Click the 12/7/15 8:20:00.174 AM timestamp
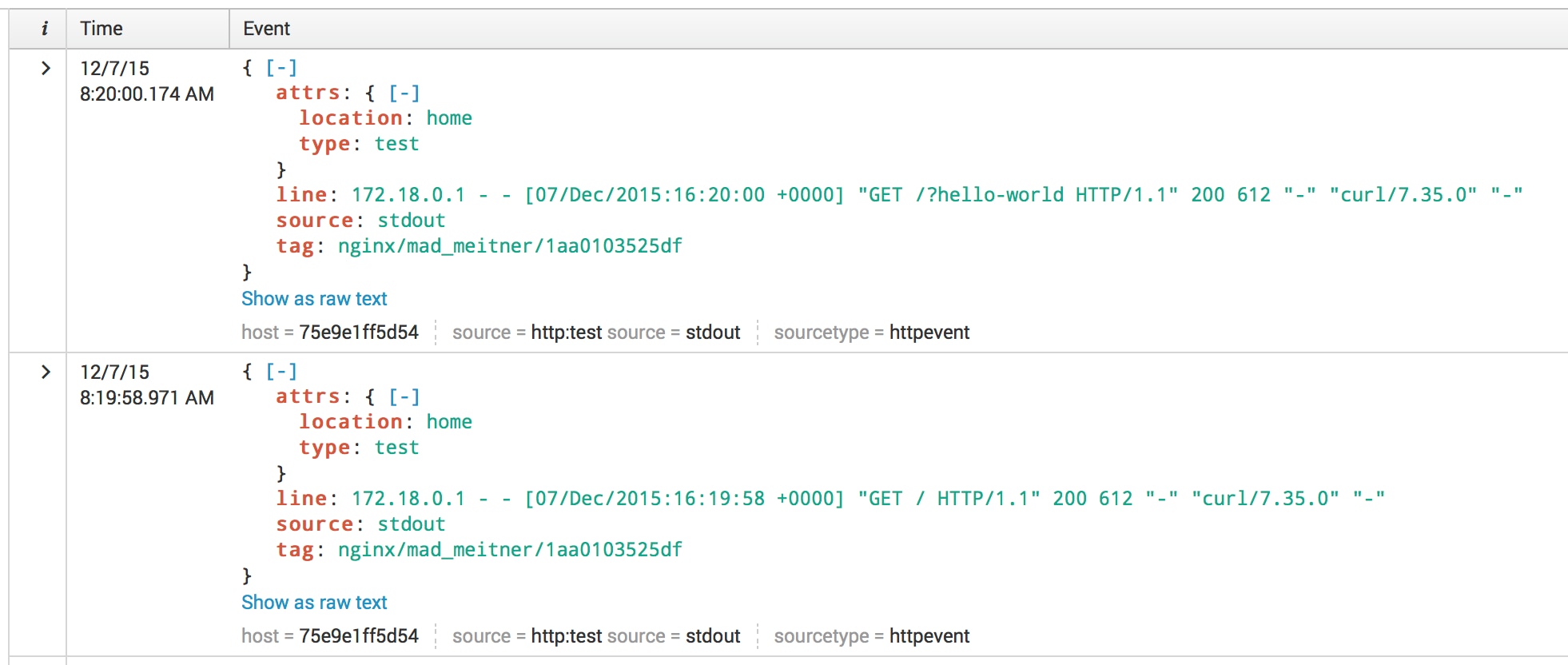This screenshot has height=665, width=1568. point(147,82)
